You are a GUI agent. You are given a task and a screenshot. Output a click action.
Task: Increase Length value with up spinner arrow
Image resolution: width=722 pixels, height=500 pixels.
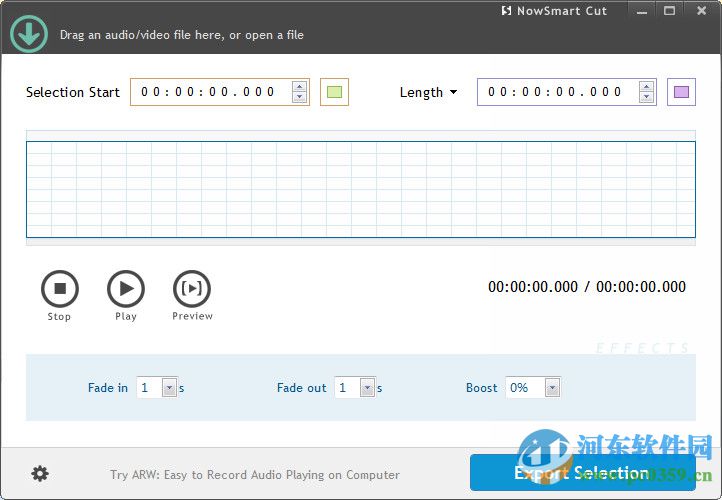coord(646,87)
